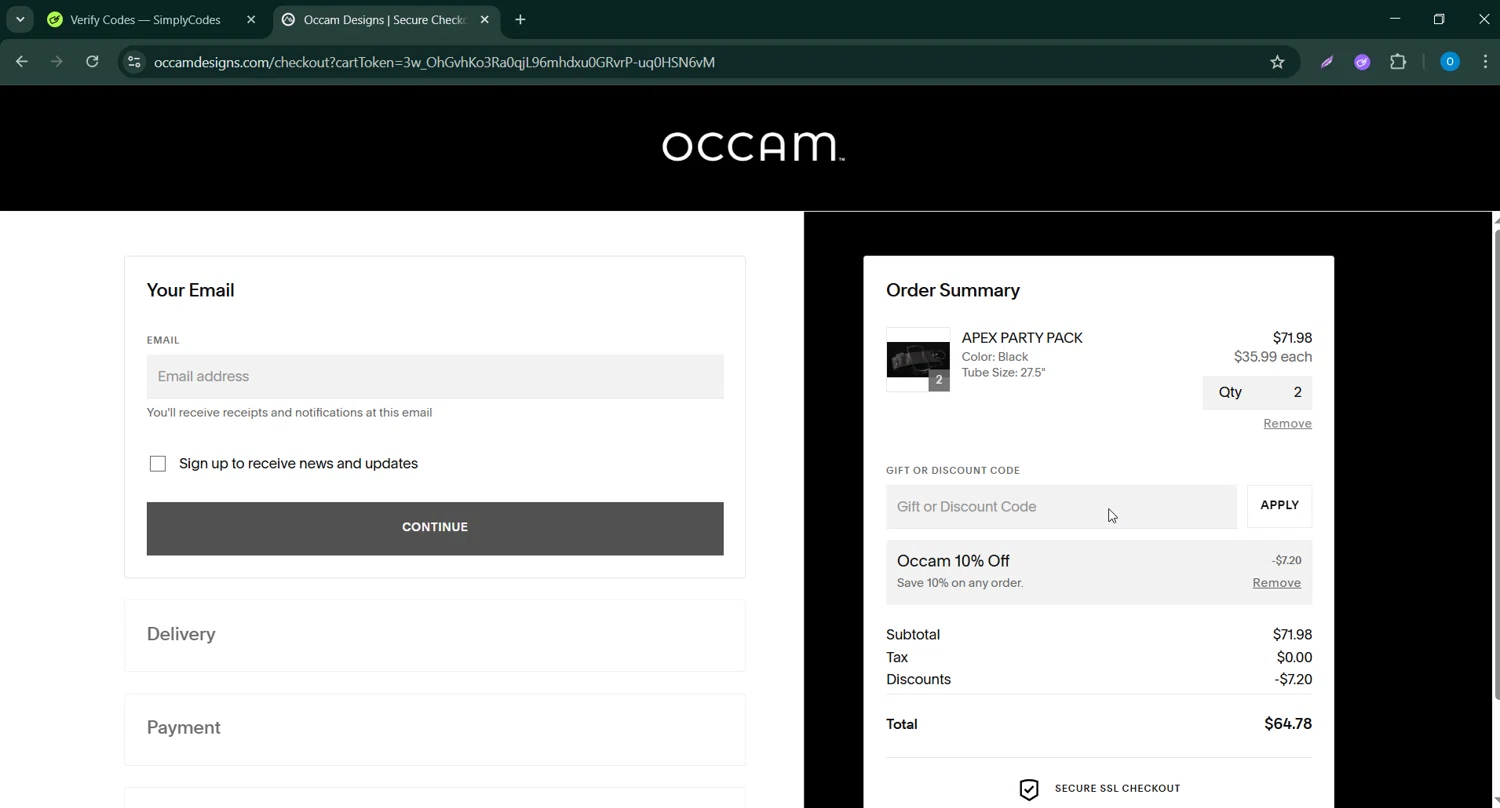Open the purple feather extension icon

click(1327, 62)
